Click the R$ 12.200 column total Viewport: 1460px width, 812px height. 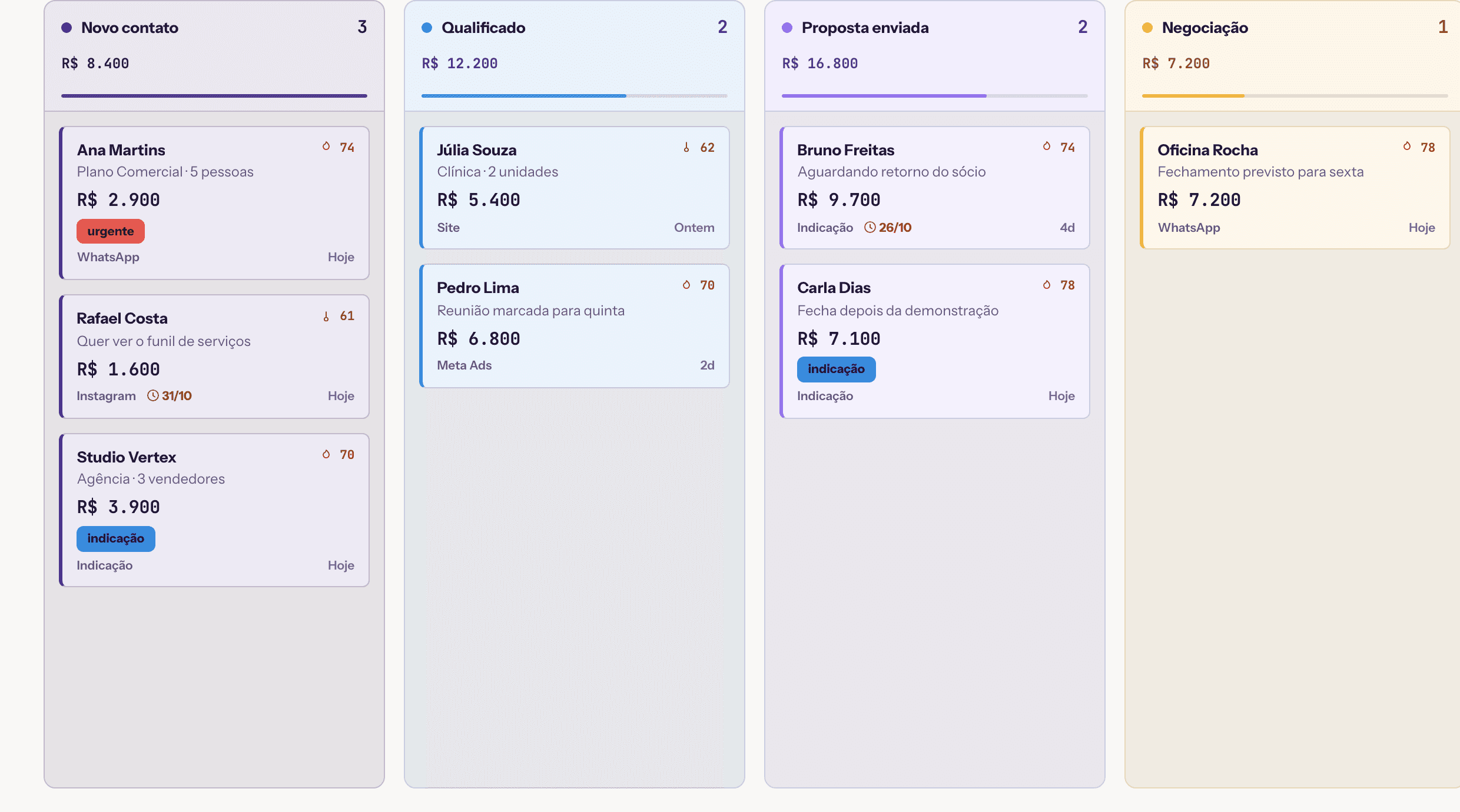point(460,64)
